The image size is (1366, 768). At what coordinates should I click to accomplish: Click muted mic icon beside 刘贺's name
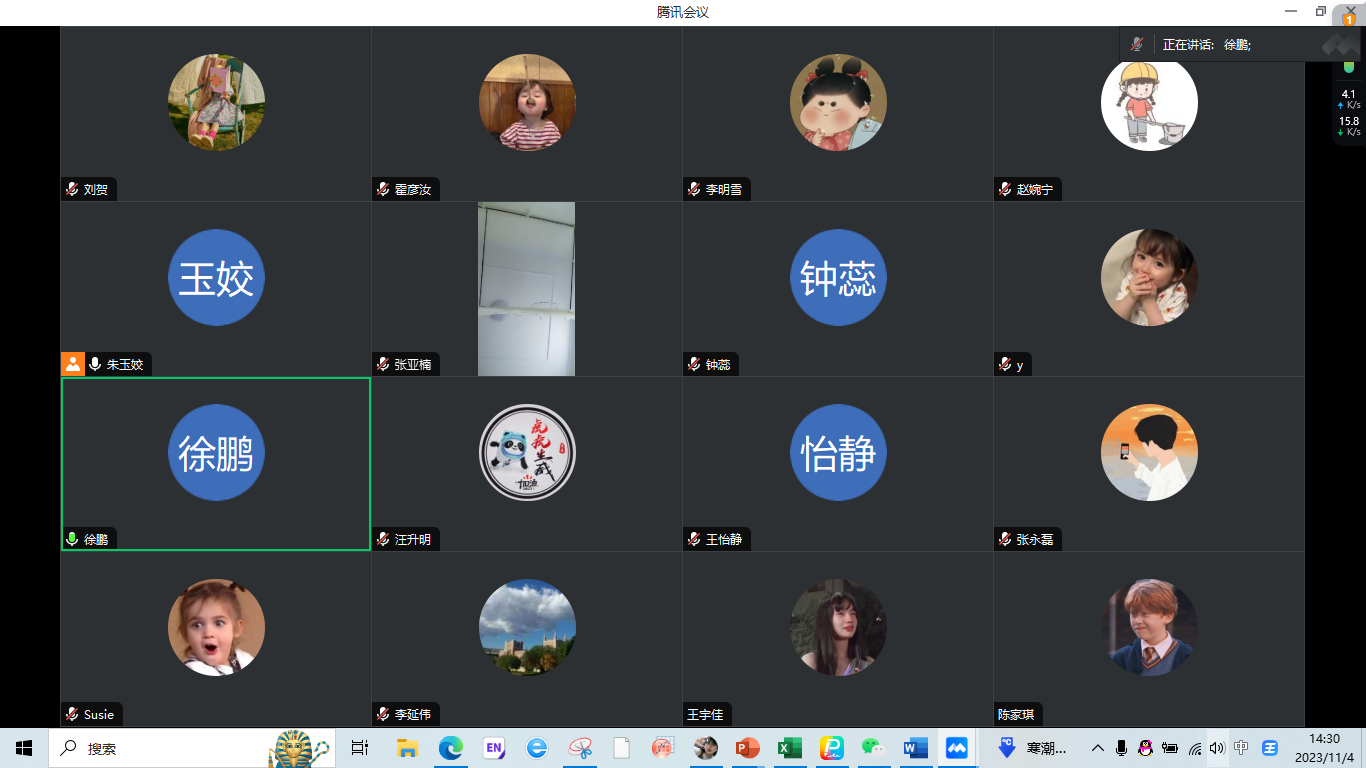click(x=72, y=189)
